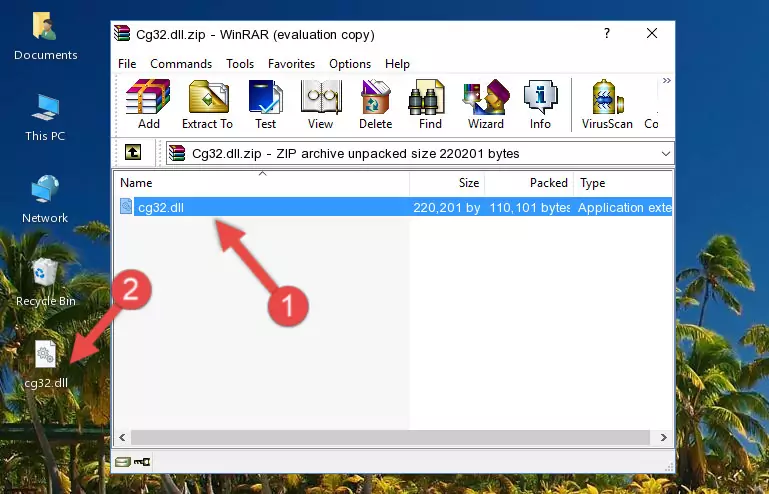Viewport: 769px width, 494px height.
Task: Click the password key icon in status bar
Action: tap(142, 462)
